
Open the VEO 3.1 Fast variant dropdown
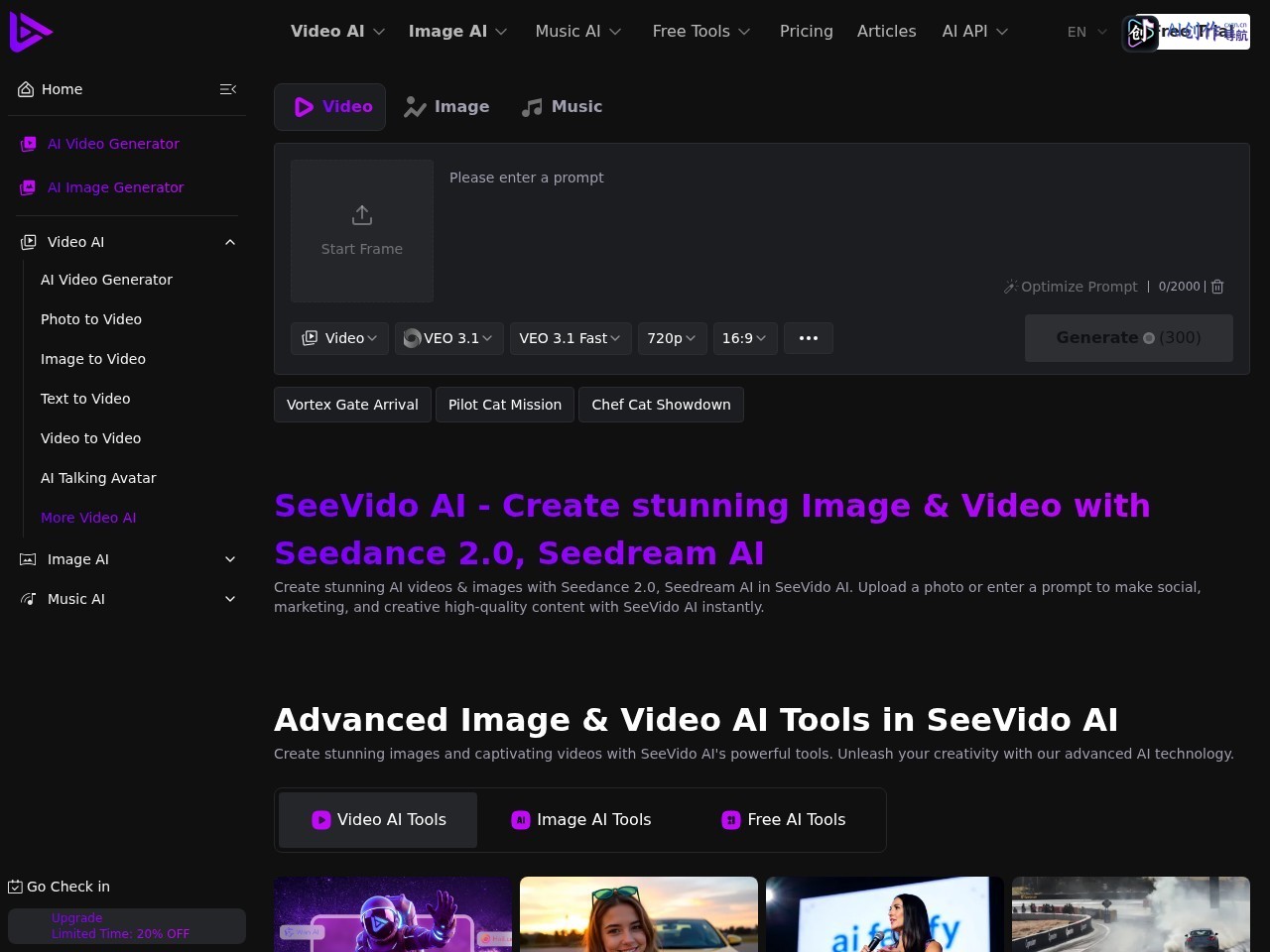point(571,338)
